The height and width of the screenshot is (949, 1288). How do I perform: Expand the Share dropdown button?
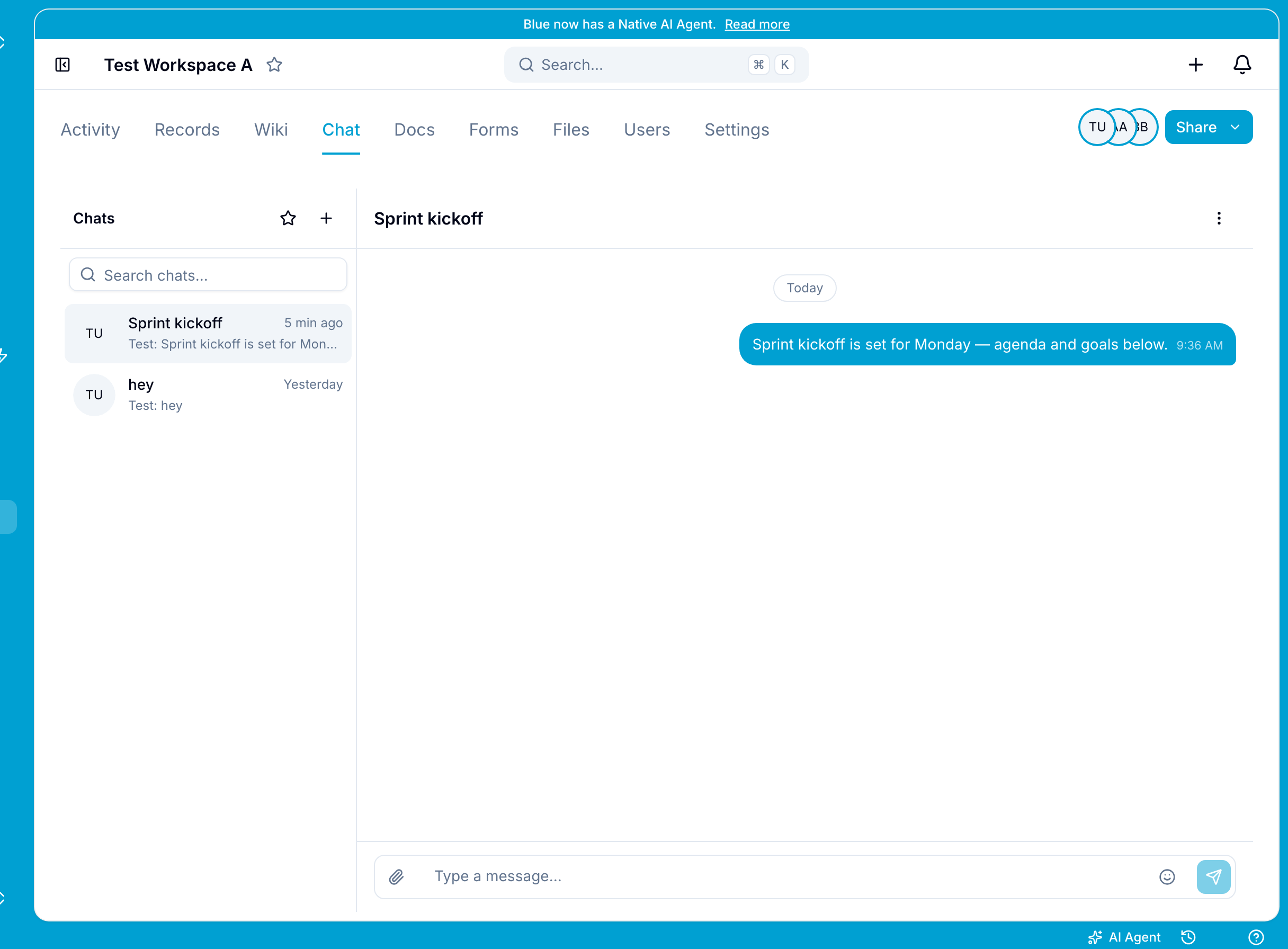click(1209, 128)
